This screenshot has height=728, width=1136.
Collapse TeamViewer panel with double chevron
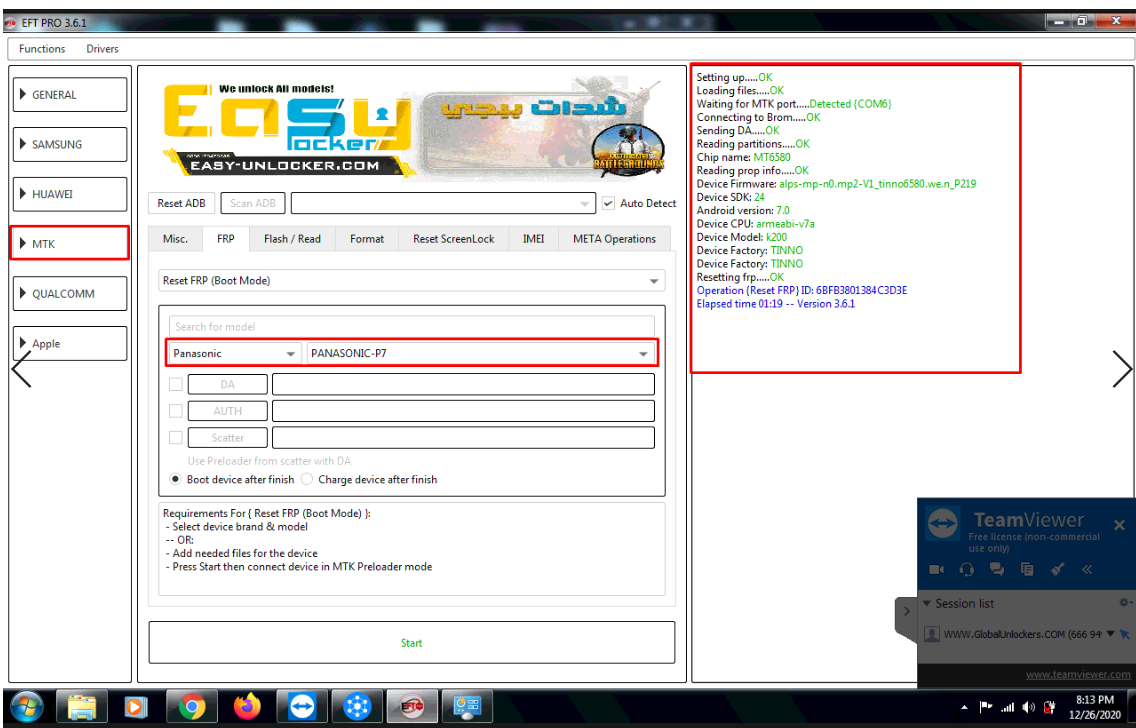click(x=1087, y=569)
